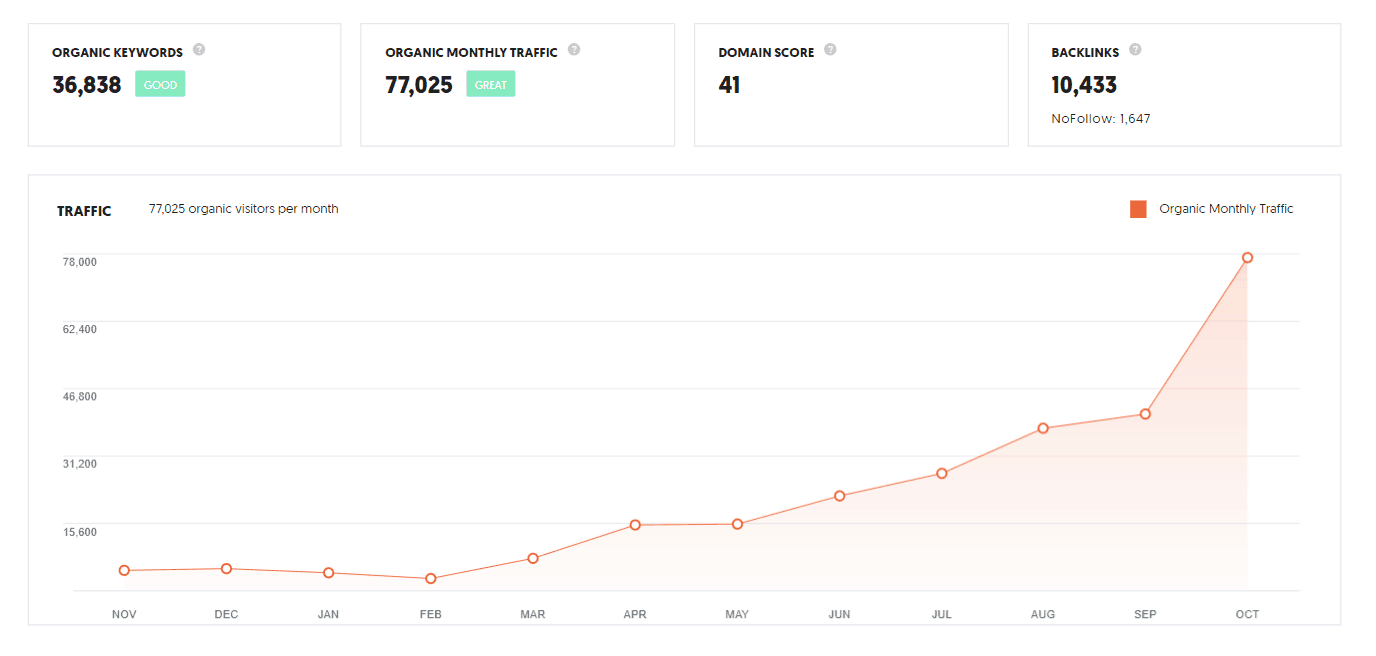Screen dimensions: 1376x656
Task: Select the JAN data point on chart
Action: (x=328, y=573)
